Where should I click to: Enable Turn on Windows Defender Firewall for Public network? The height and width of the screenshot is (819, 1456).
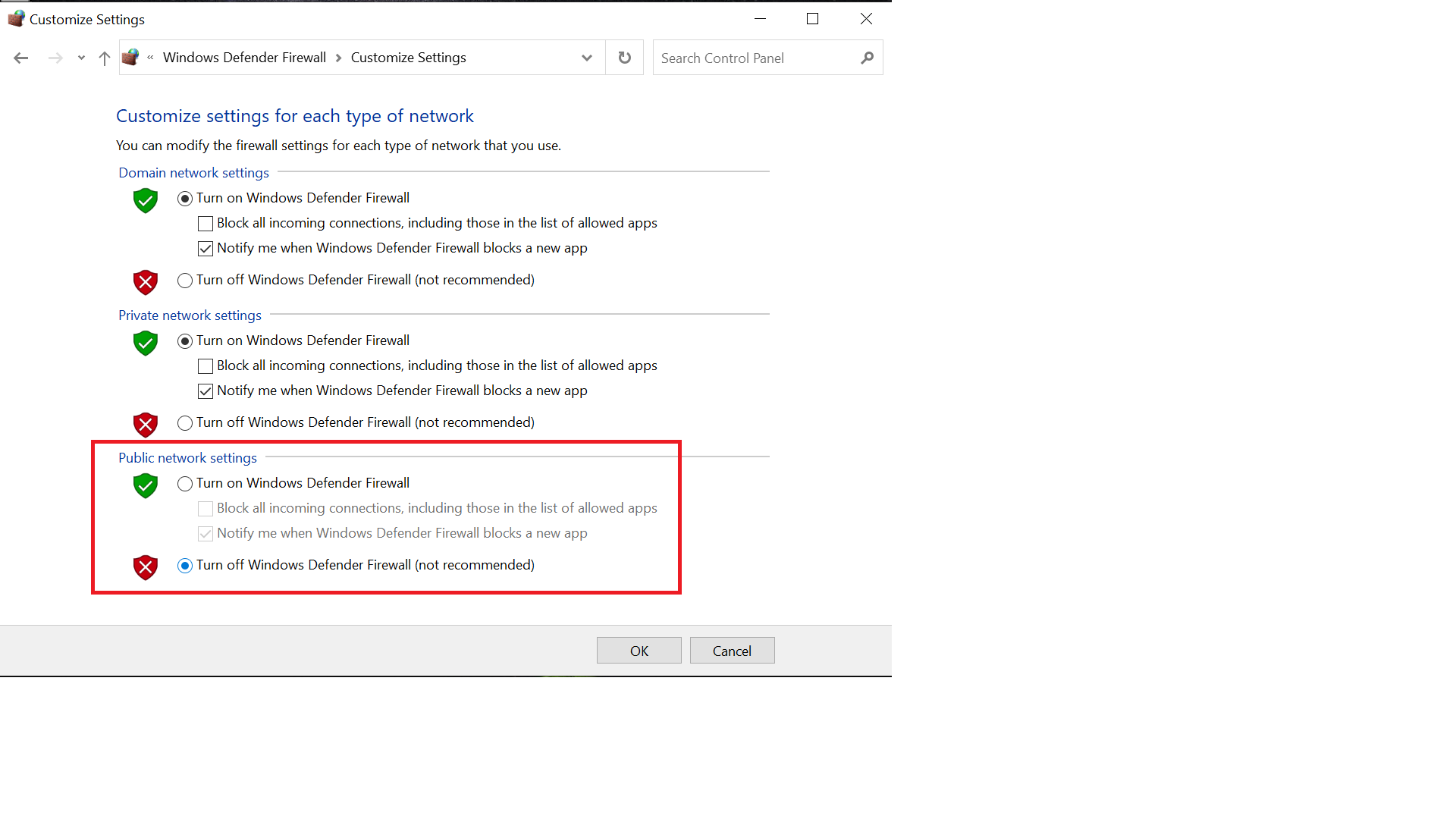click(184, 483)
